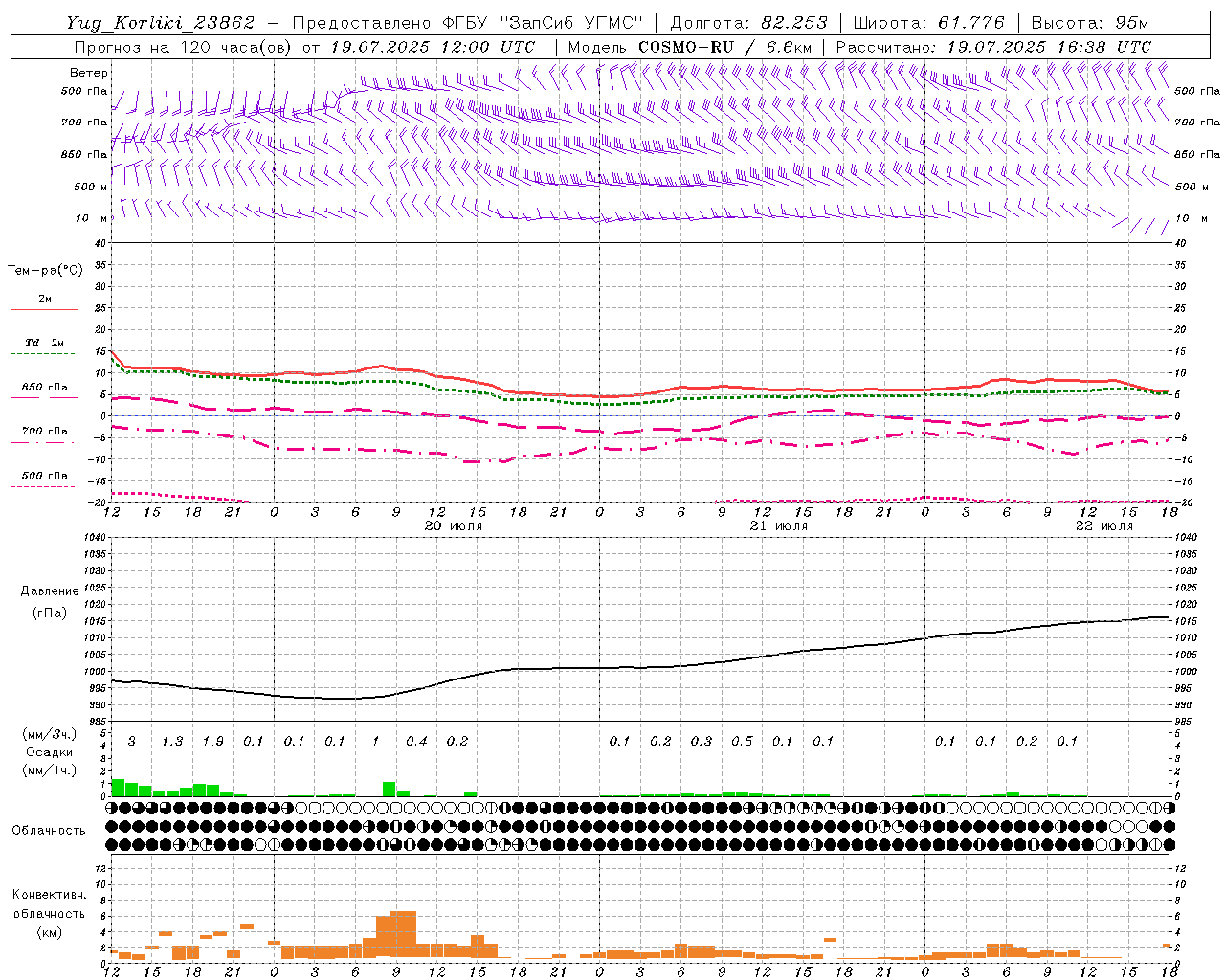Click the red solid line legend sample under 2м
Image resolution: width=1225 pixels, height=980 pixels.
[44, 310]
